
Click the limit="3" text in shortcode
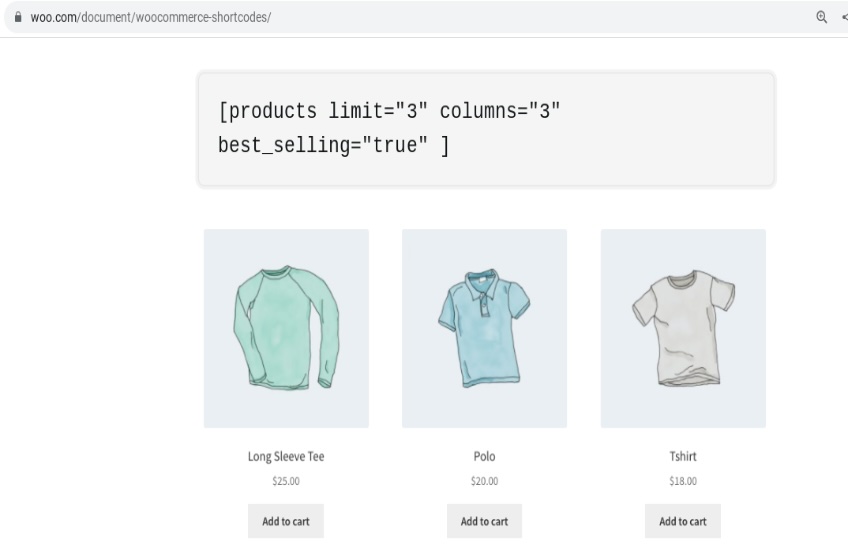(378, 111)
